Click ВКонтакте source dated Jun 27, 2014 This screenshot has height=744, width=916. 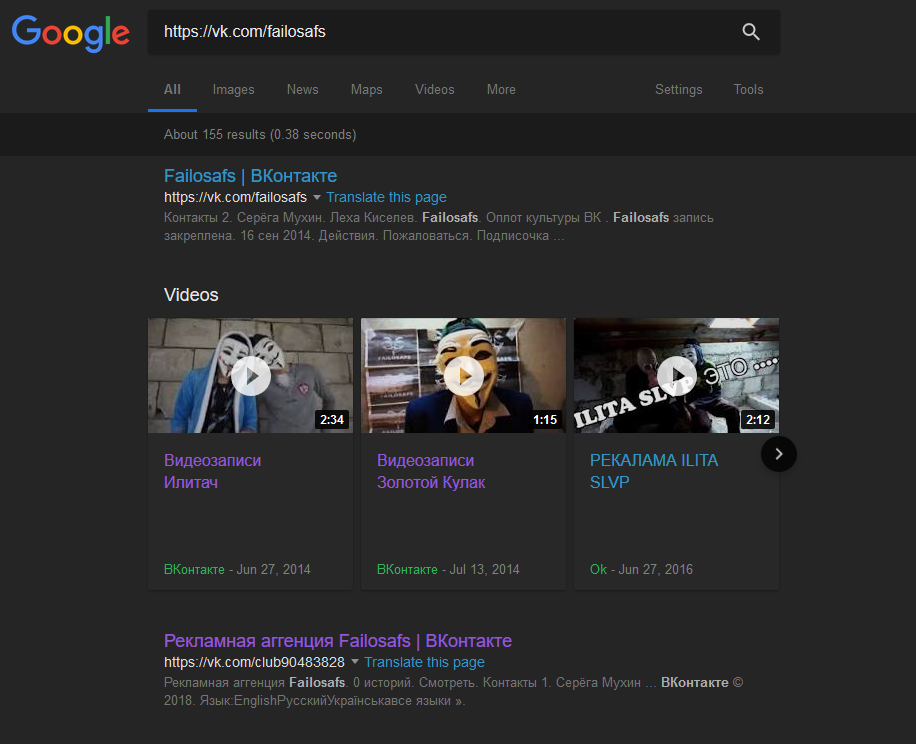[x=194, y=569]
